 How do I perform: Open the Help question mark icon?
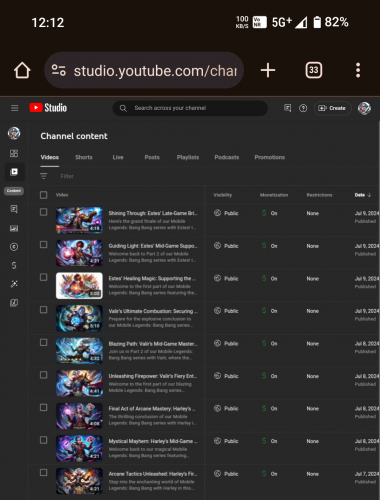[x=303, y=108]
